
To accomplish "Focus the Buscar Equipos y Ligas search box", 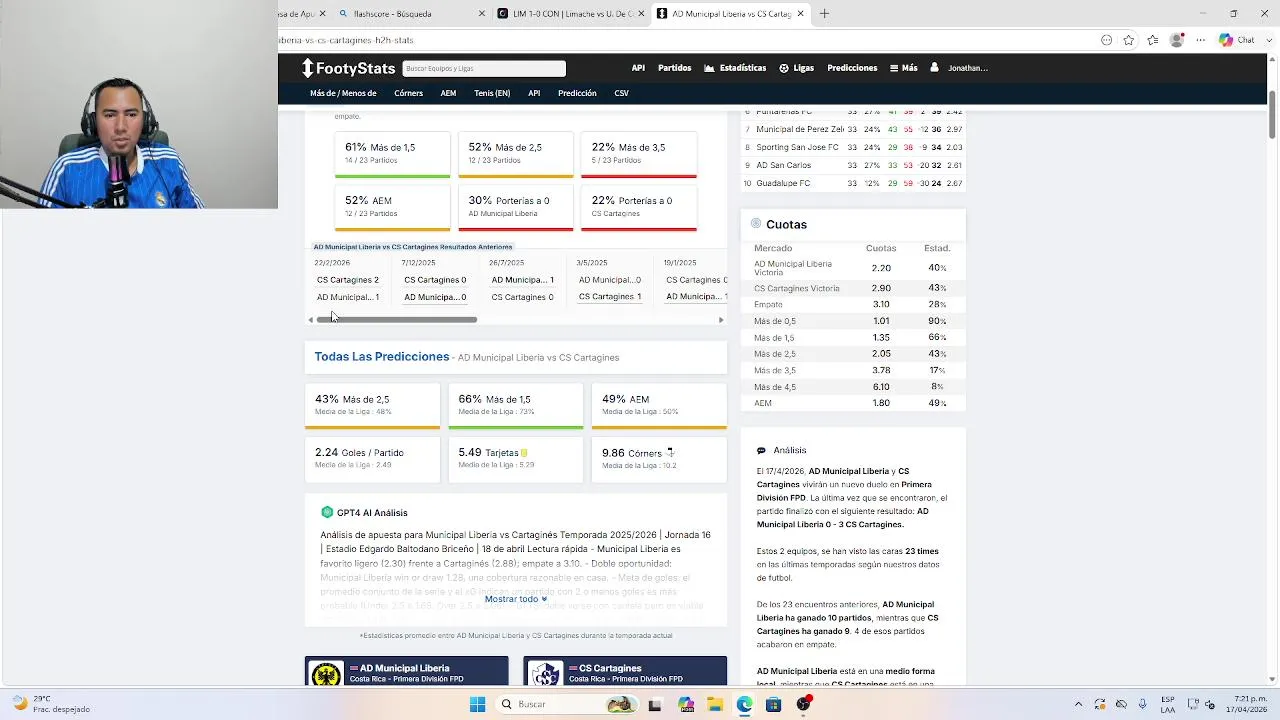I will [484, 68].
